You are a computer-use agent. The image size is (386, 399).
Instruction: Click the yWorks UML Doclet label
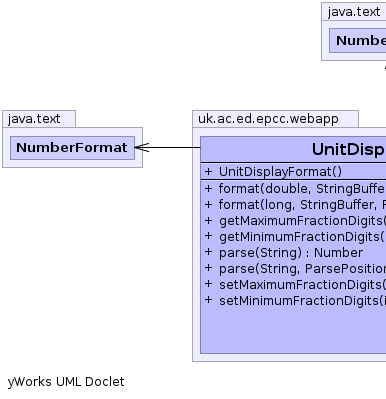point(66,382)
